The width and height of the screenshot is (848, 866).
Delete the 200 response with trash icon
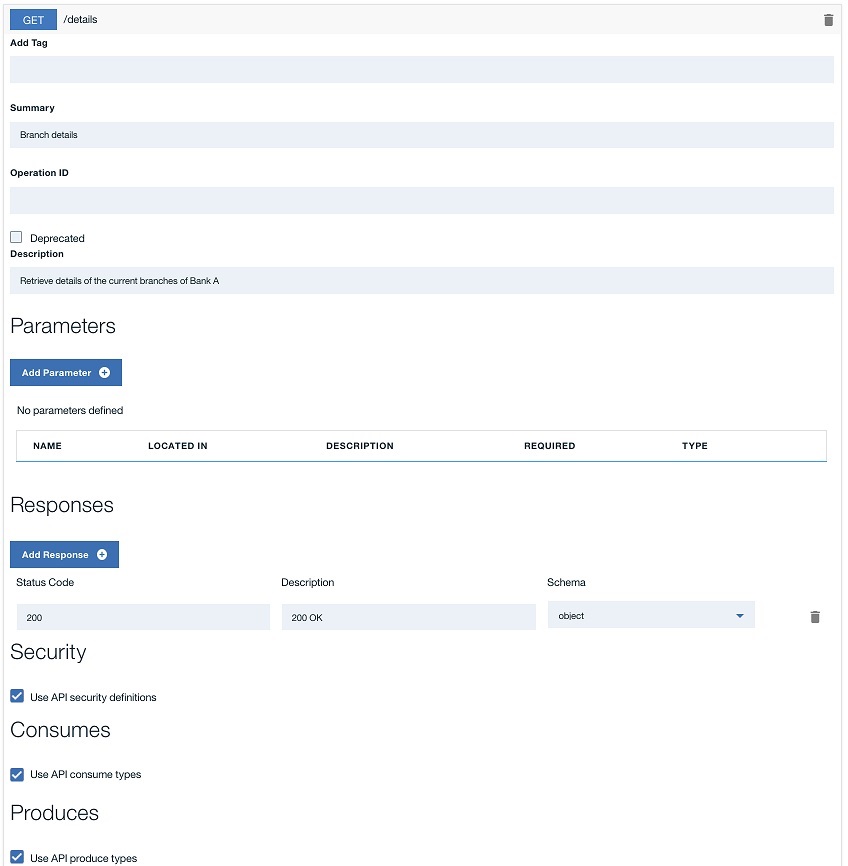[x=815, y=617]
